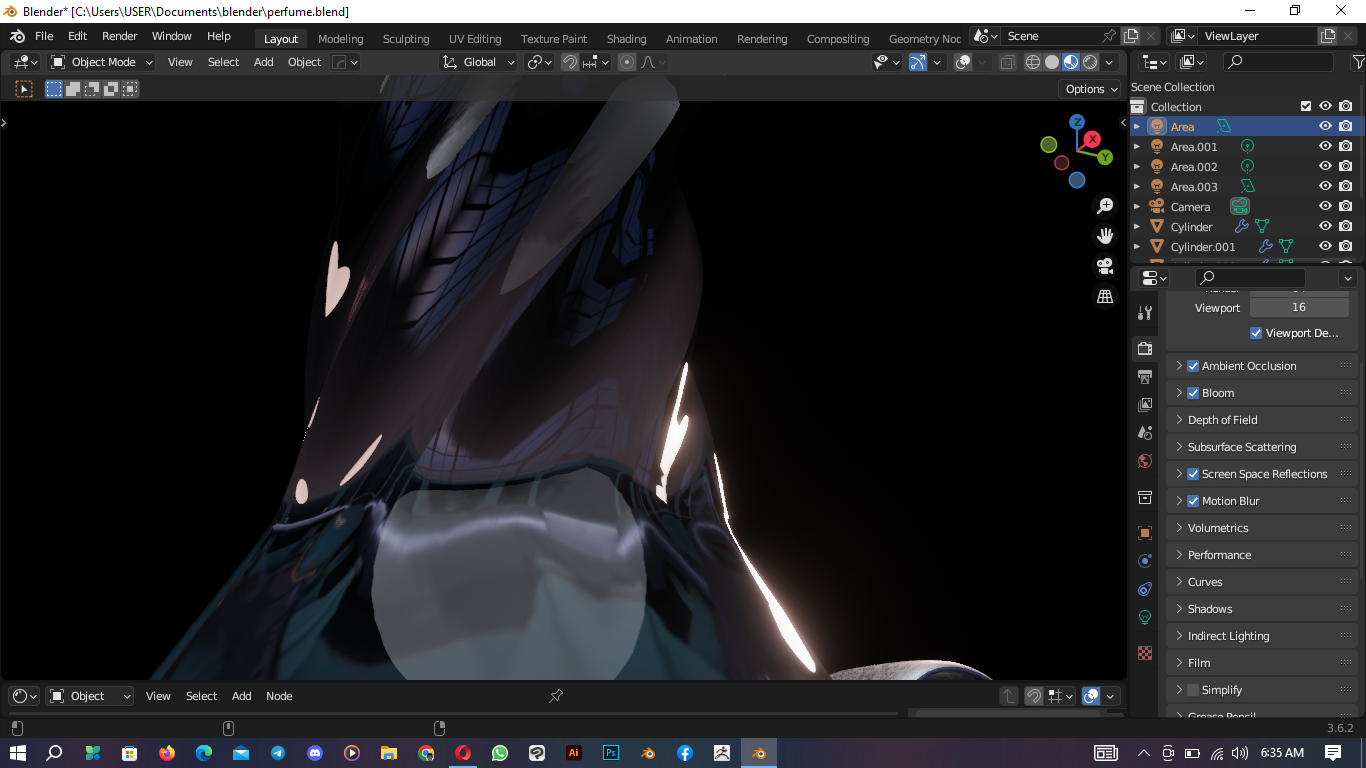Toggle Ambient Occlusion checkbox
This screenshot has height=768, width=1366.
(x=1193, y=366)
